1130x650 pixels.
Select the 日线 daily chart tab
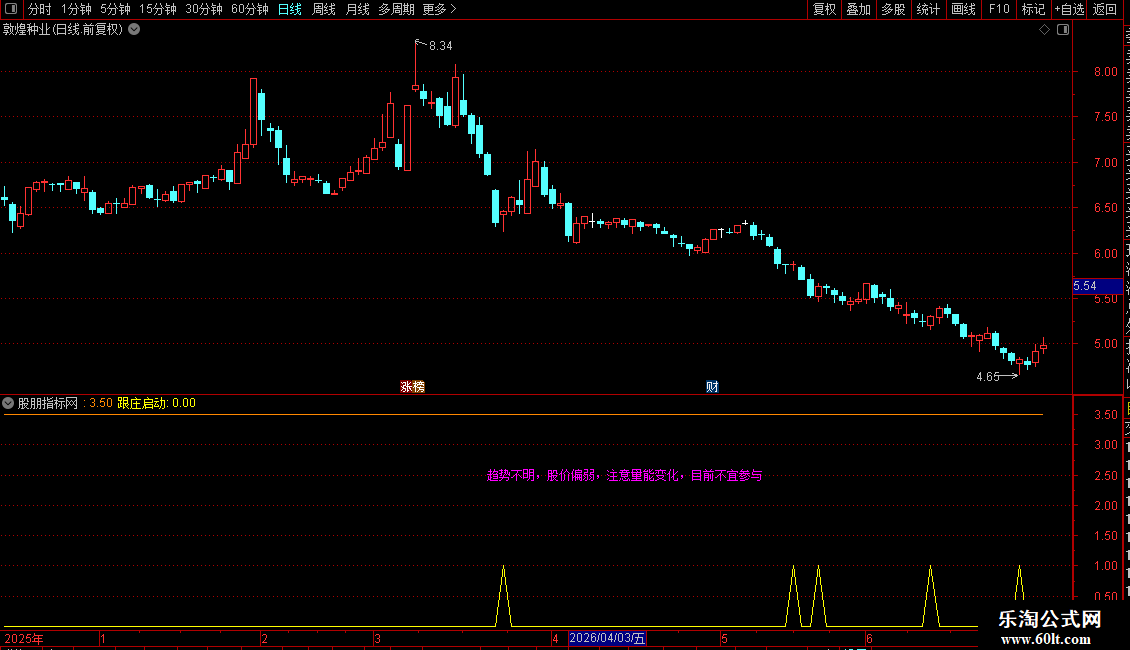coord(290,9)
